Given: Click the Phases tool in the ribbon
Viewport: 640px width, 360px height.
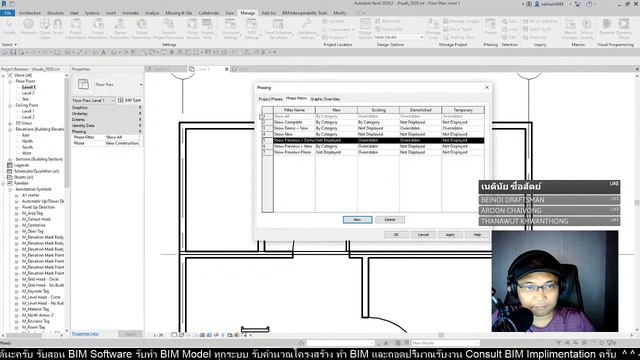Looking at the screenshot, I should (491, 28).
